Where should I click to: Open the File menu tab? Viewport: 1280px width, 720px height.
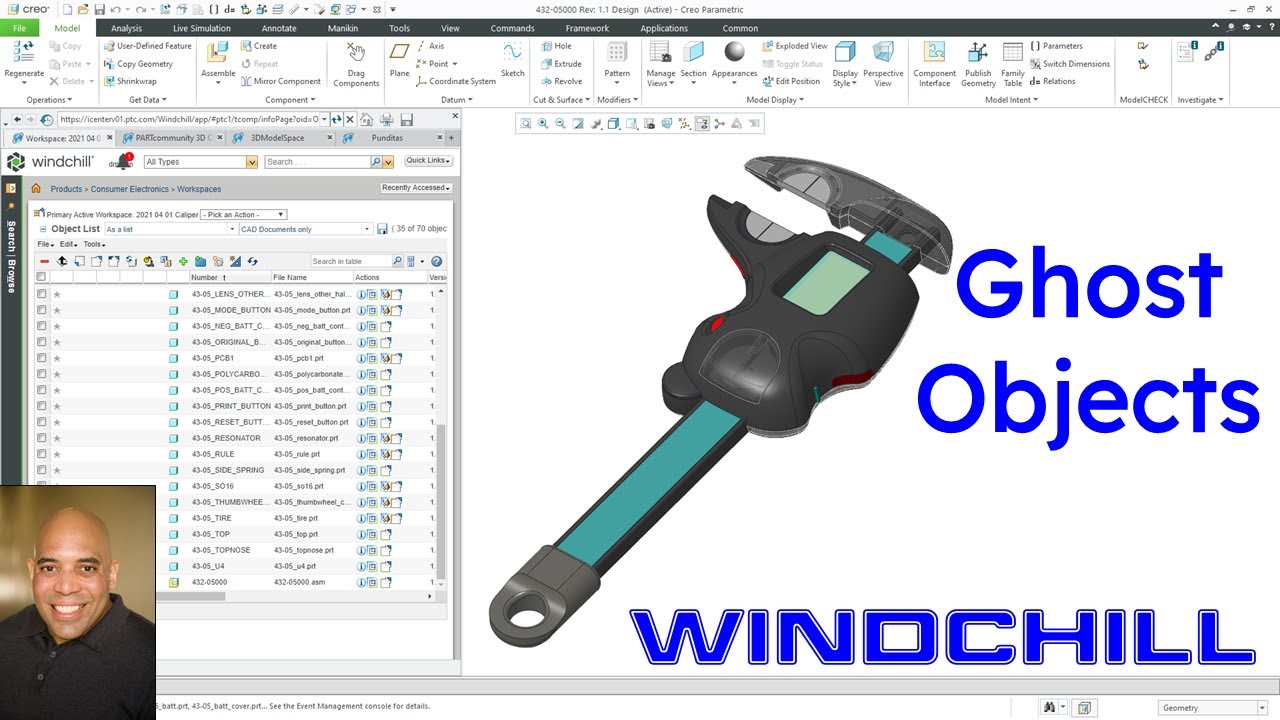[x=20, y=28]
